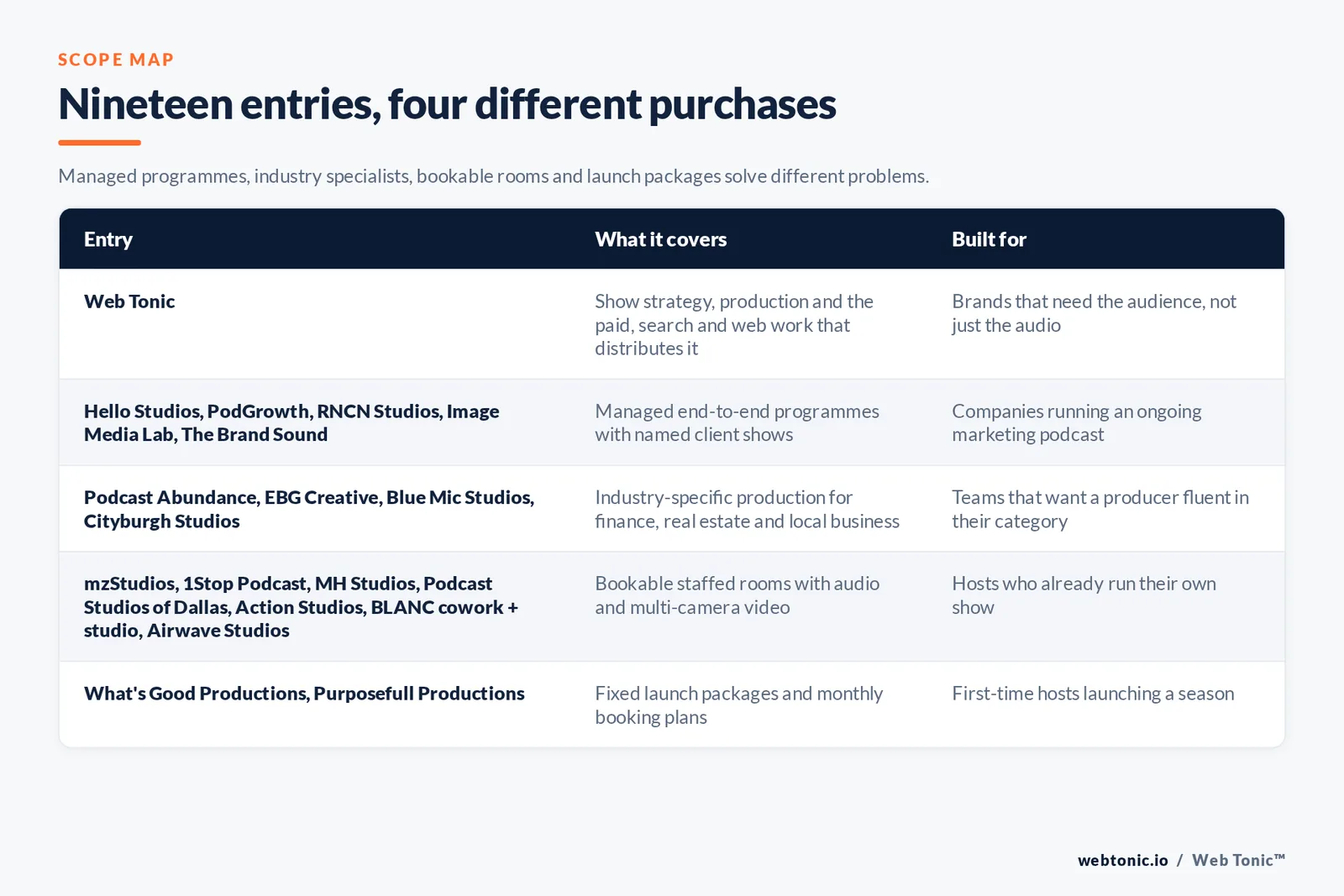Click the 'Hello Studios, PodGrowth' entry cell
This screenshot has height=896, width=1344.
[x=291, y=422]
